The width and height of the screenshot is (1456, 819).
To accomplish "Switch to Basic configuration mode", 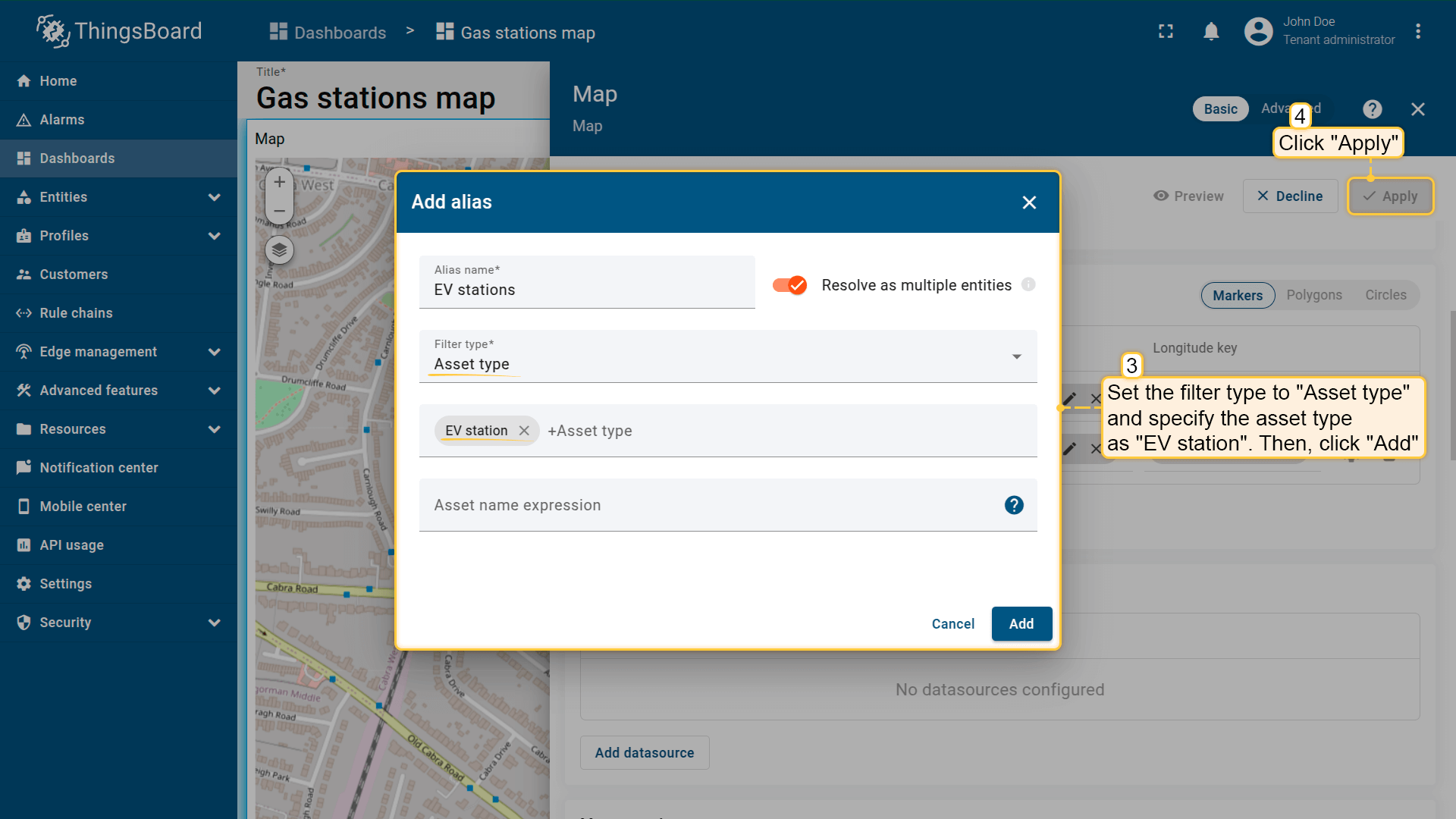I will pos(1220,109).
